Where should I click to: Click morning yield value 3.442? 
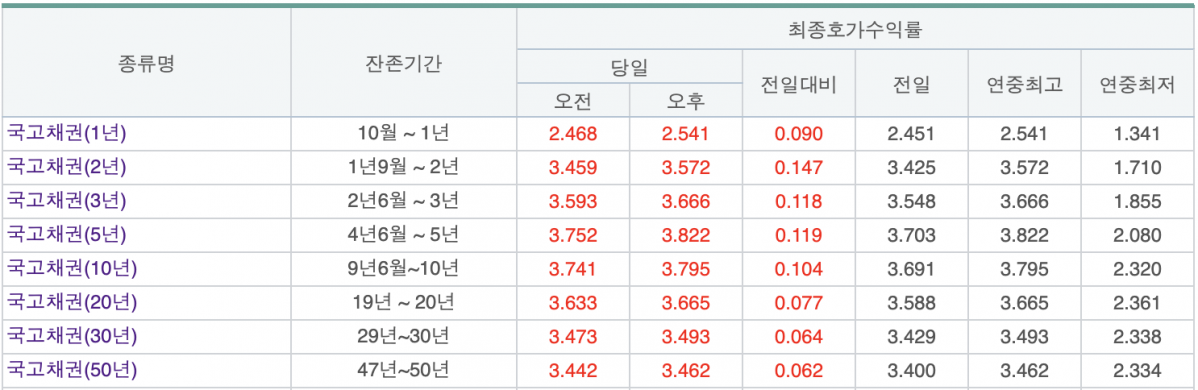573,371
